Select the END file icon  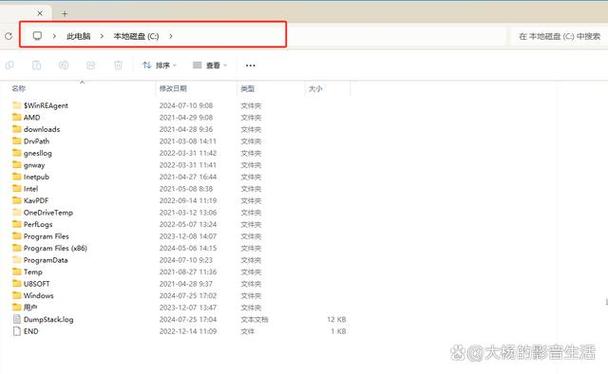[17, 331]
